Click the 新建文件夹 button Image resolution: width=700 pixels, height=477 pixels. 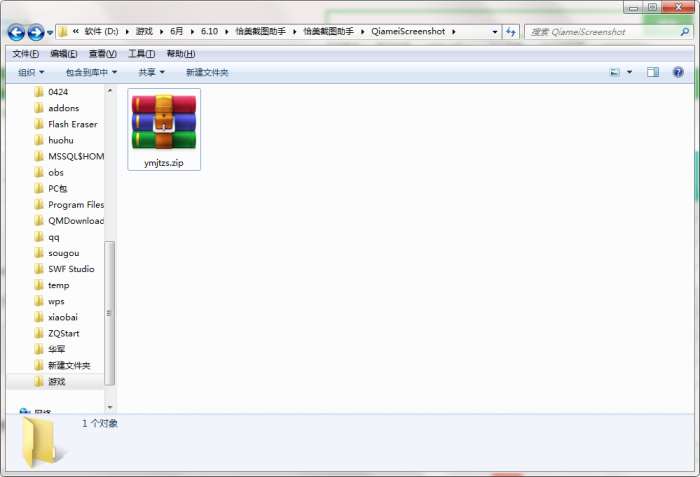[207, 72]
